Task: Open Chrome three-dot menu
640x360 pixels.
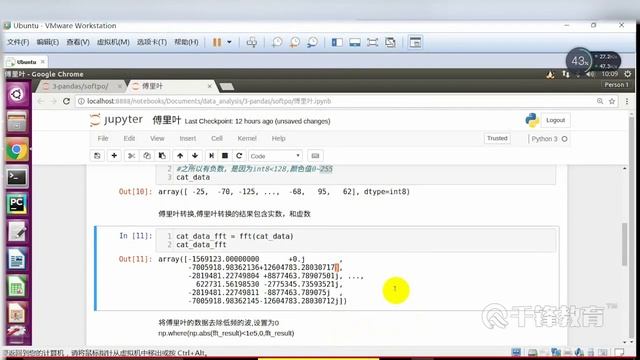Action: click(627, 101)
